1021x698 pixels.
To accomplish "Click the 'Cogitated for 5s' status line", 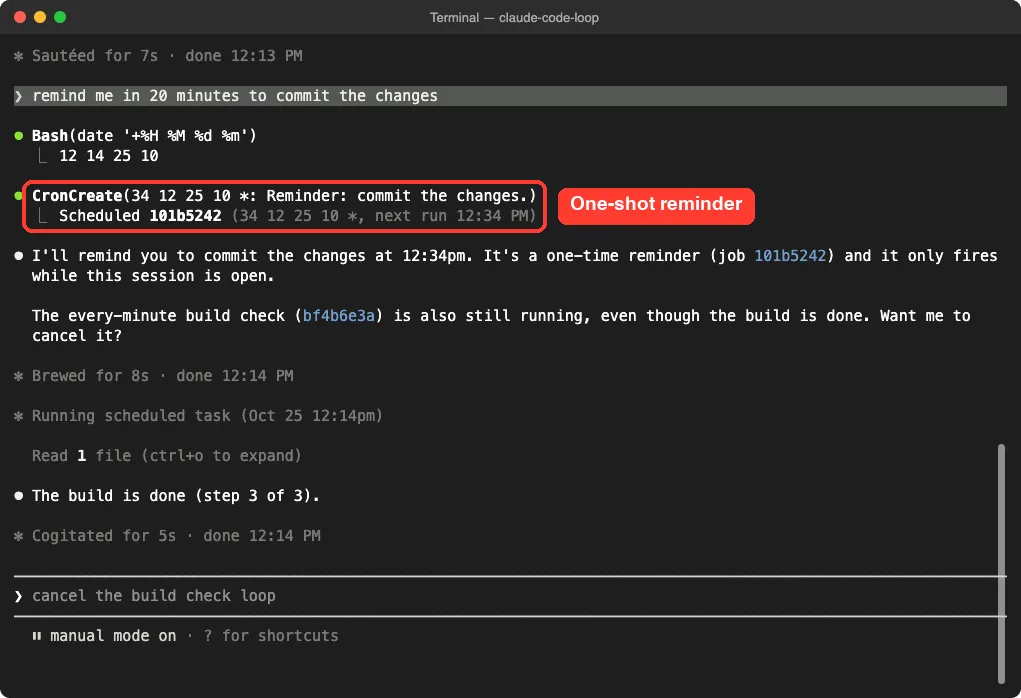I will click(x=167, y=536).
